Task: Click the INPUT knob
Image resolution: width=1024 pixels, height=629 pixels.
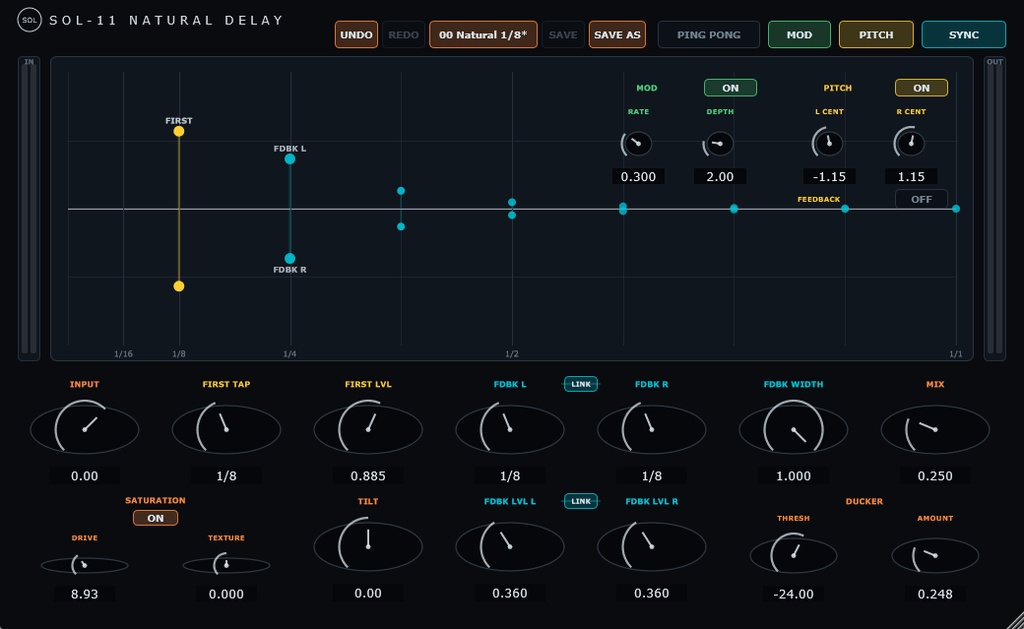Action: coord(84,428)
